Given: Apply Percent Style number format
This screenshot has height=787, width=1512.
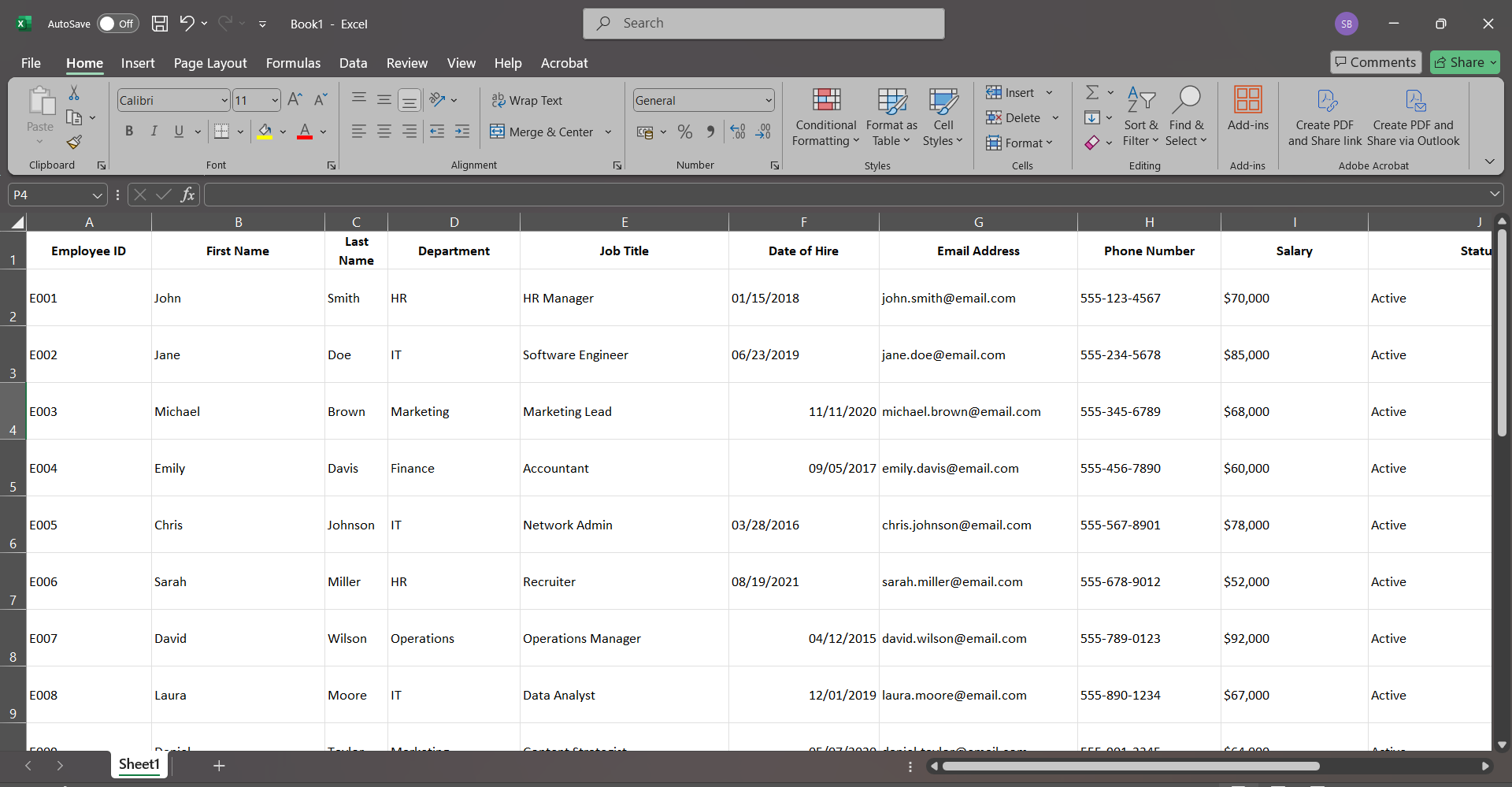Looking at the screenshot, I should pos(685,132).
